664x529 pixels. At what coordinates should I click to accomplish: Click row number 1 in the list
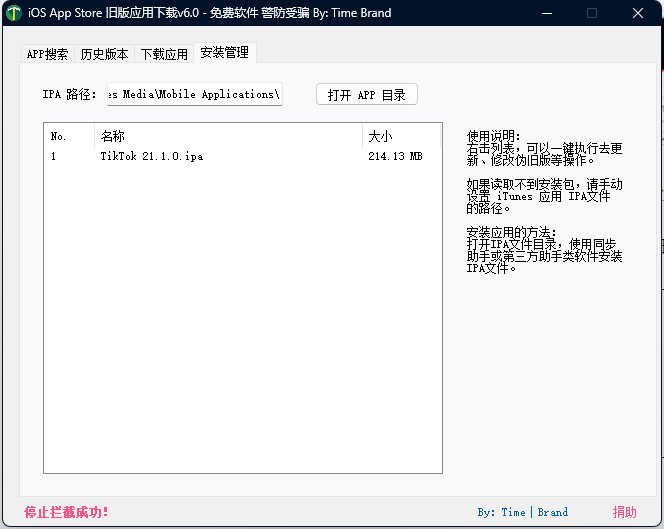(x=53, y=156)
